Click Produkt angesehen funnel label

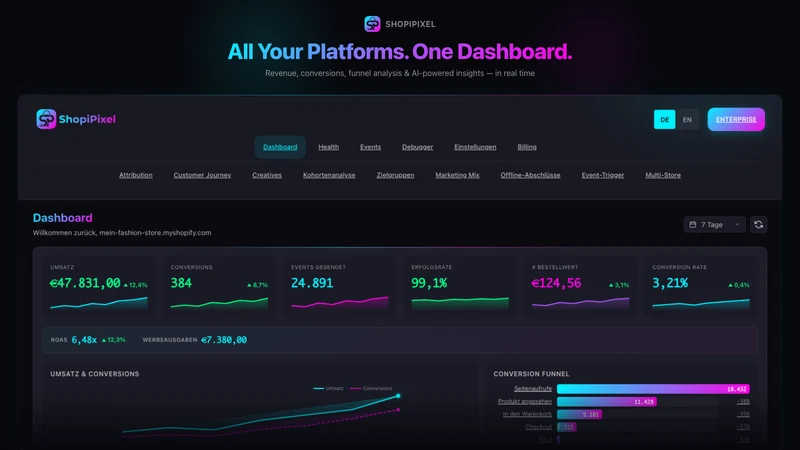524,402
